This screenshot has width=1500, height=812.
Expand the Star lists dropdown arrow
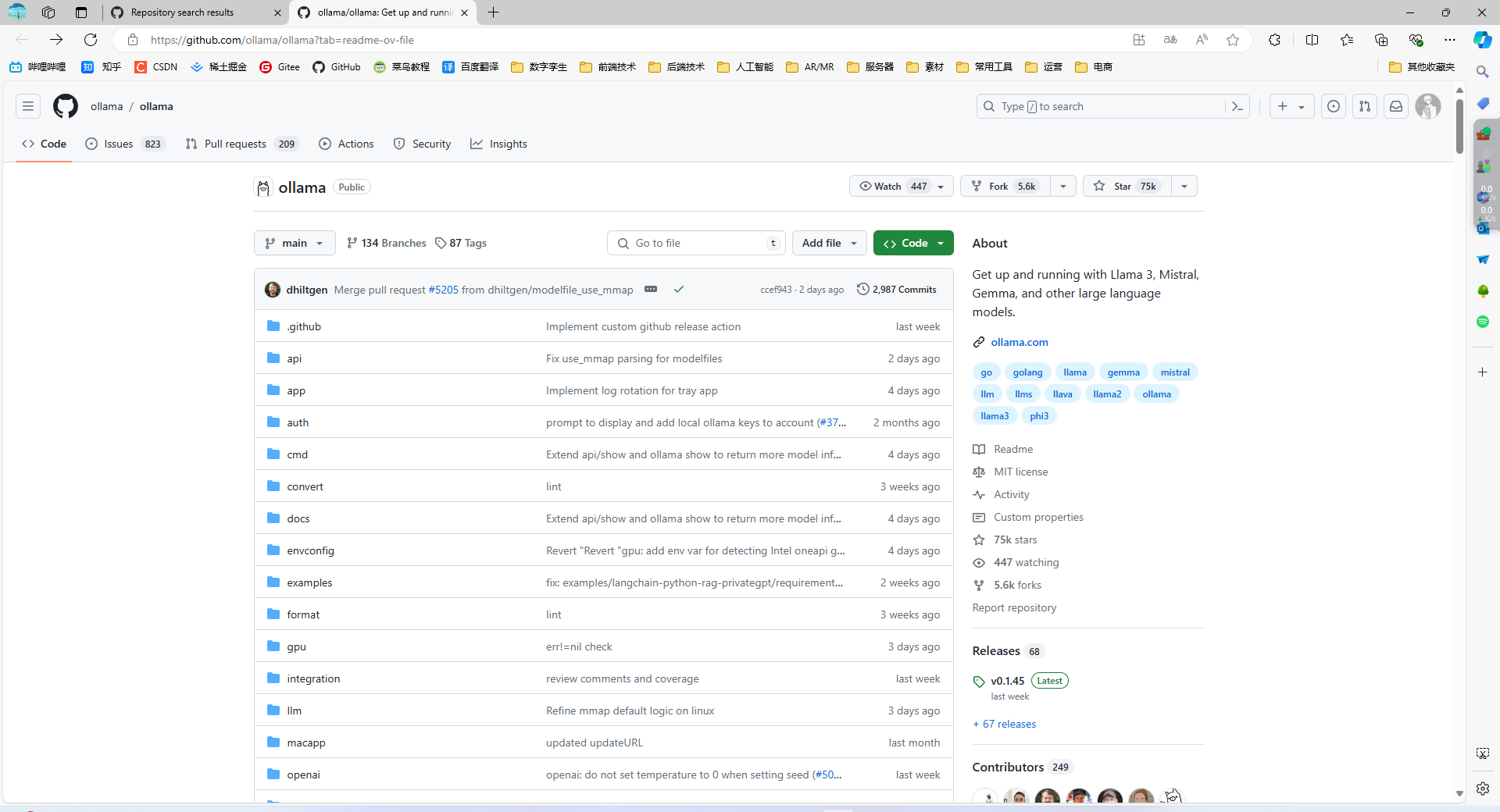pyautogui.click(x=1184, y=186)
